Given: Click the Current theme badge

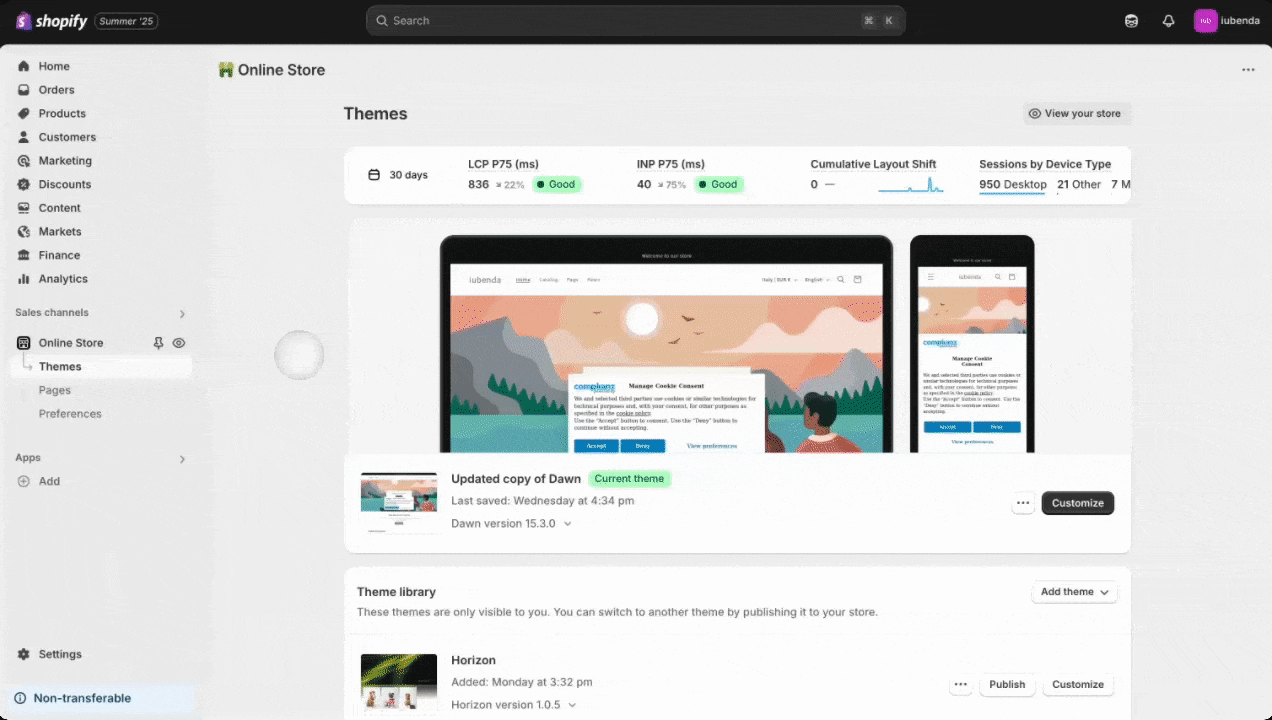Looking at the screenshot, I should [x=629, y=479].
